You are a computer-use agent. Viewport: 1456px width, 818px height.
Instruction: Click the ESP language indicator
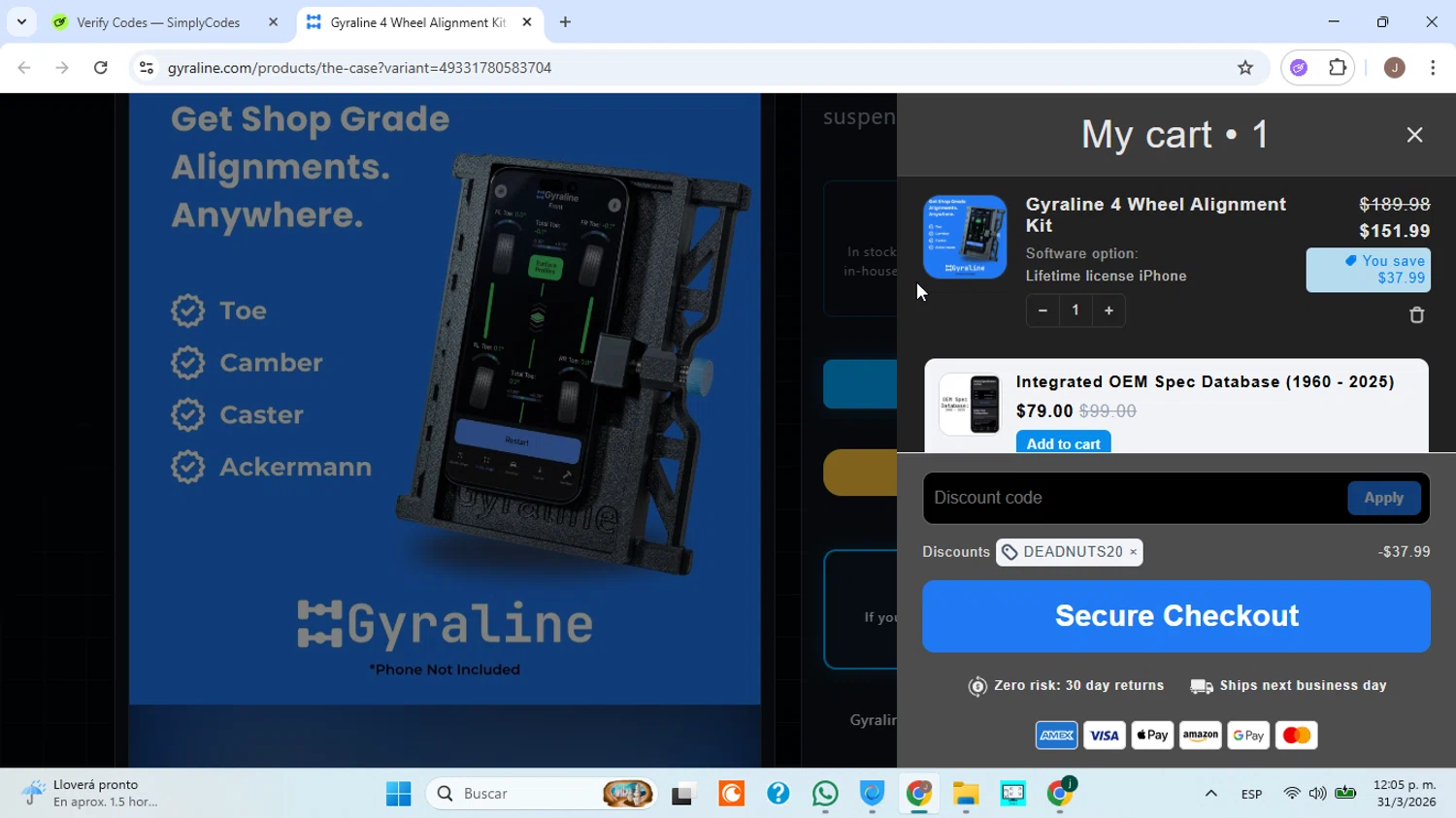click(1251, 794)
